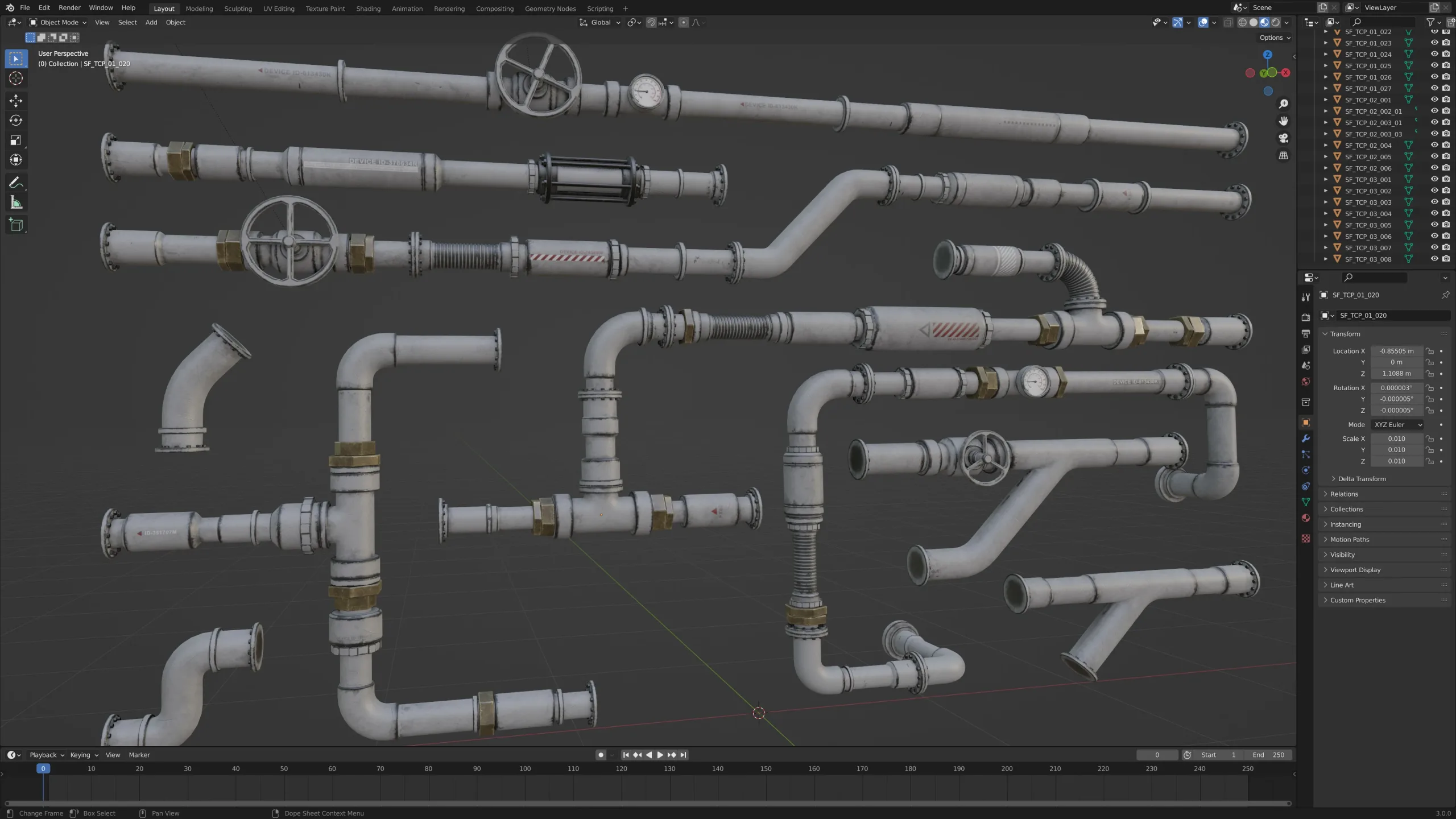Hide the SF_TCP_02_001 object in the outliner

(1433, 100)
